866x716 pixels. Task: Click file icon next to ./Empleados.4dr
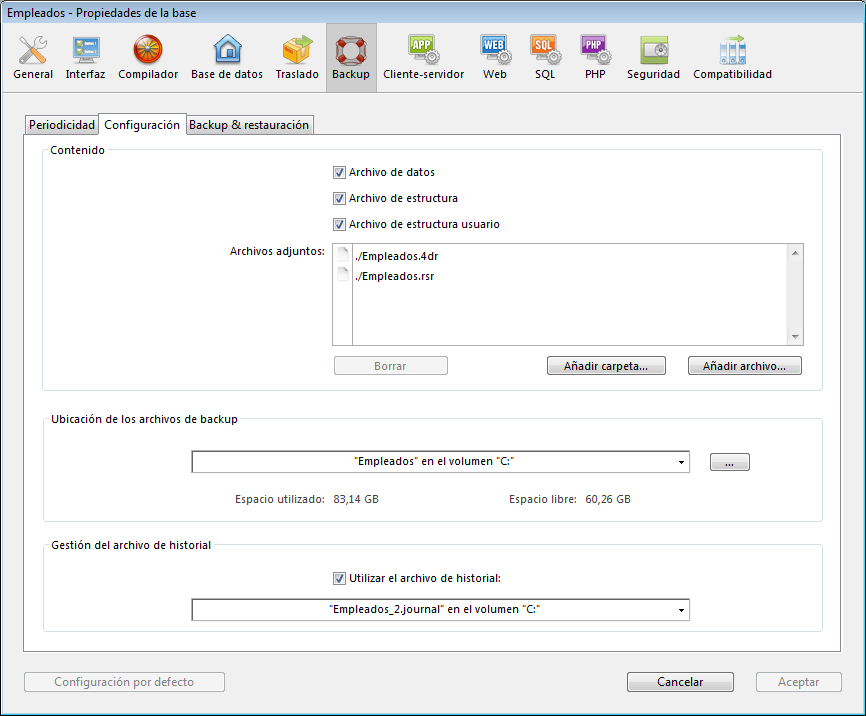(343, 255)
